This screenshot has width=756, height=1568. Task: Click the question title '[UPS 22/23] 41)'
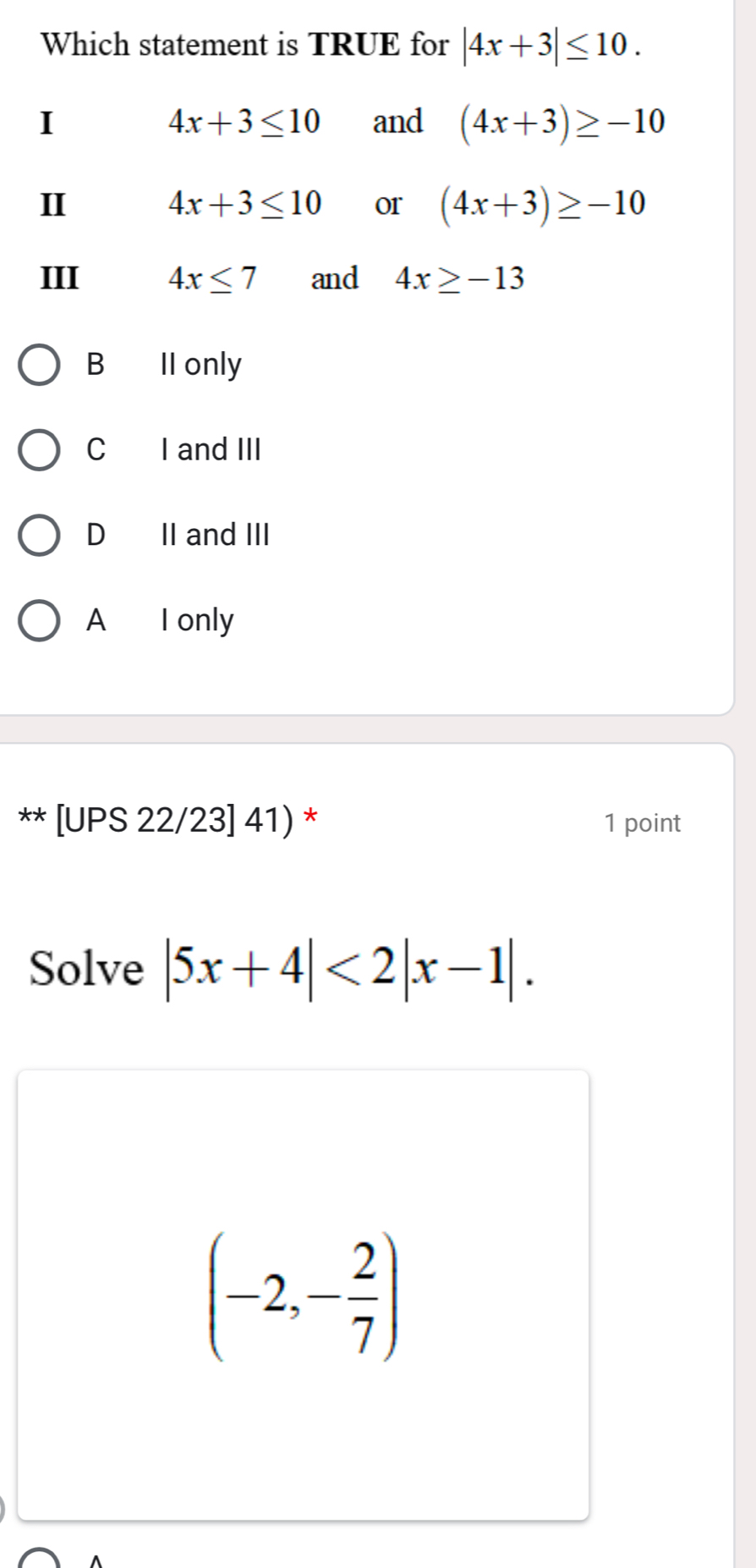coord(161,819)
